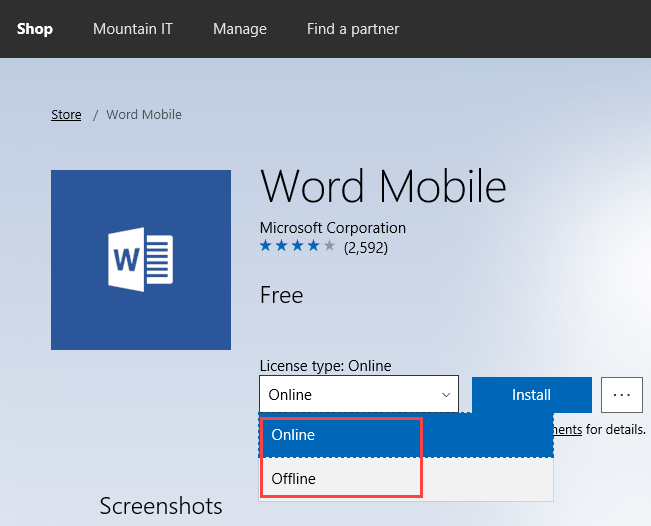The height and width of the screenshot is (526, 651).
Task: Open the Shop tab
Action: coord(34,29)
